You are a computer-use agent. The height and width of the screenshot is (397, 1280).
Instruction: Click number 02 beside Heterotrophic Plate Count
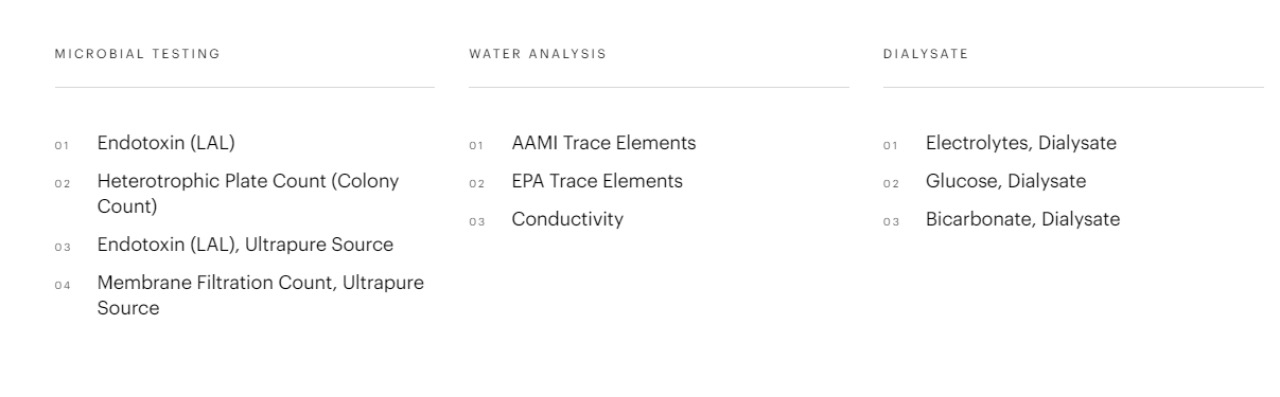coord(61,184)
